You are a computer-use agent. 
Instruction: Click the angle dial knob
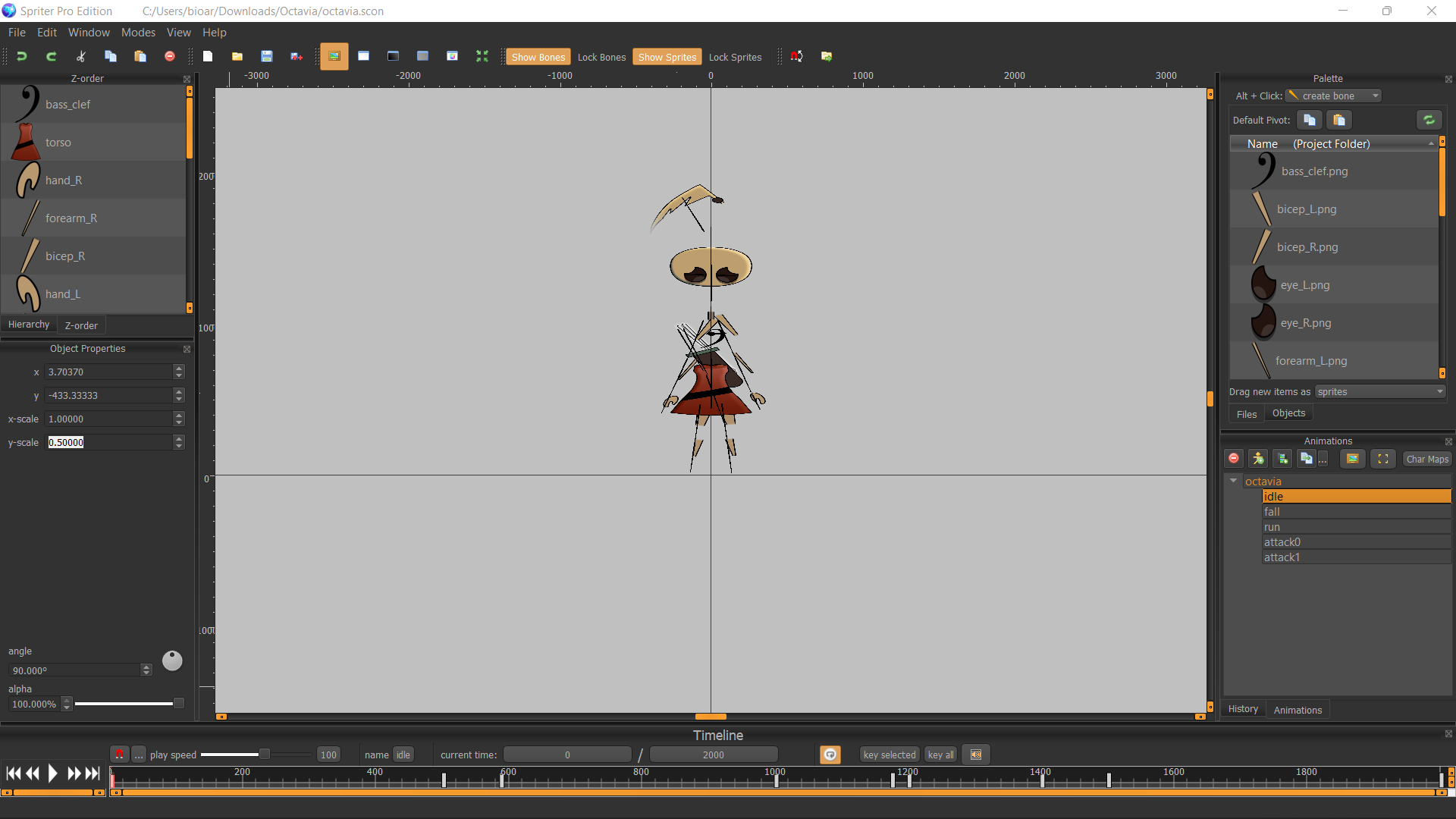pyautogui.click(x=172, y=661)
